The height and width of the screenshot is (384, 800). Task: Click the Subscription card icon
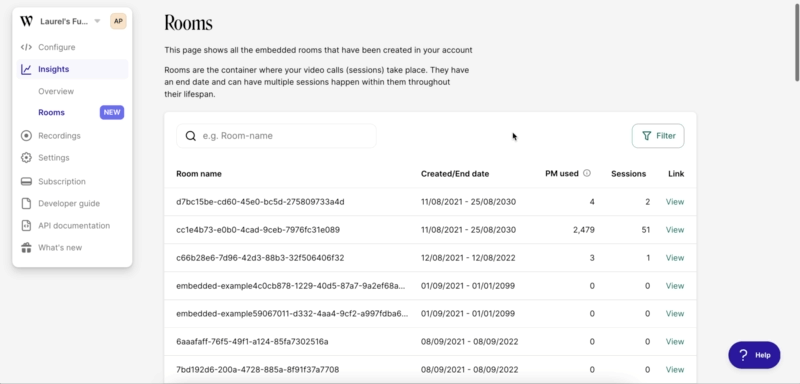pos(26,182)
